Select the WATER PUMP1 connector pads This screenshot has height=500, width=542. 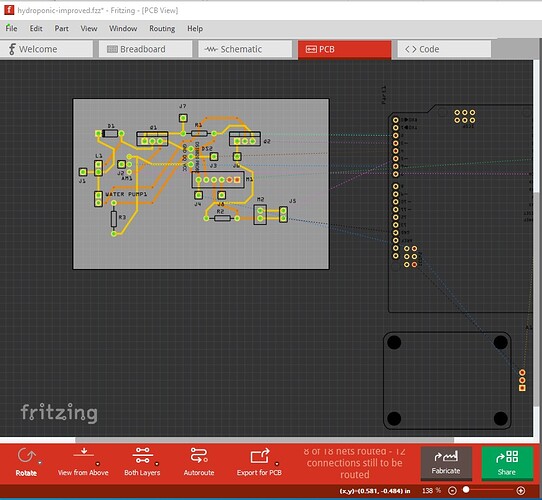pos(99,199)
